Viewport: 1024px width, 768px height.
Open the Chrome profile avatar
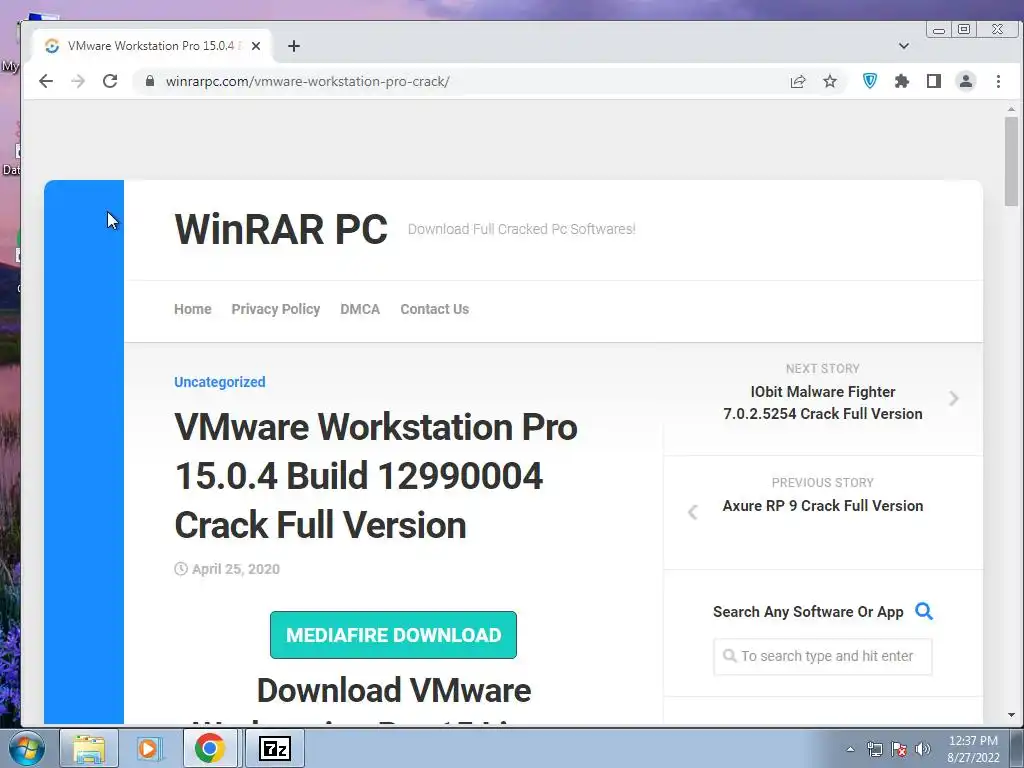[966, 81]
